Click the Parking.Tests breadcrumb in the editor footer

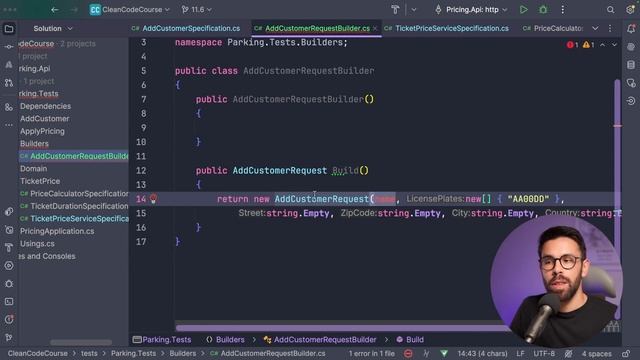(162, 340)
